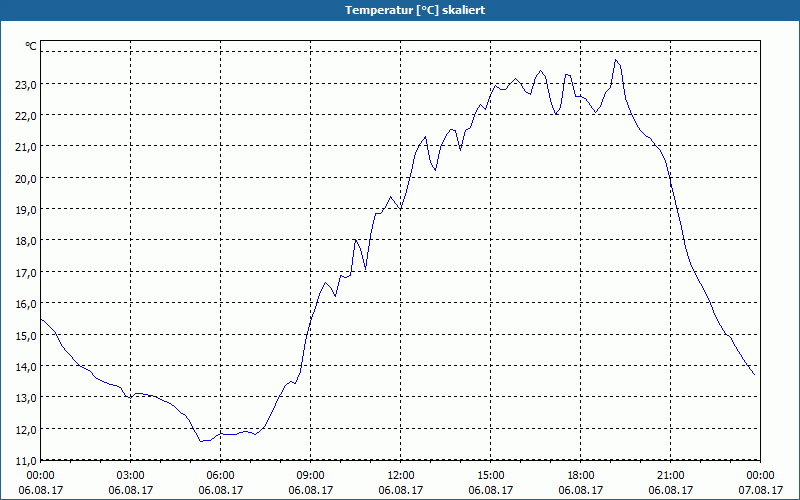
Task: Select the 22,0 y-axis label
Action: click(x=26, y=116)
